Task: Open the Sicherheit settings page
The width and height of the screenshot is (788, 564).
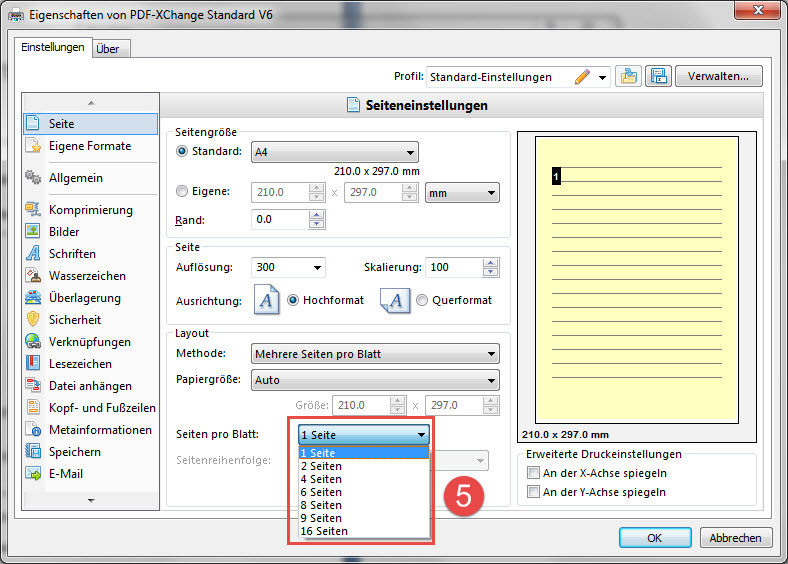Action: 90,320
